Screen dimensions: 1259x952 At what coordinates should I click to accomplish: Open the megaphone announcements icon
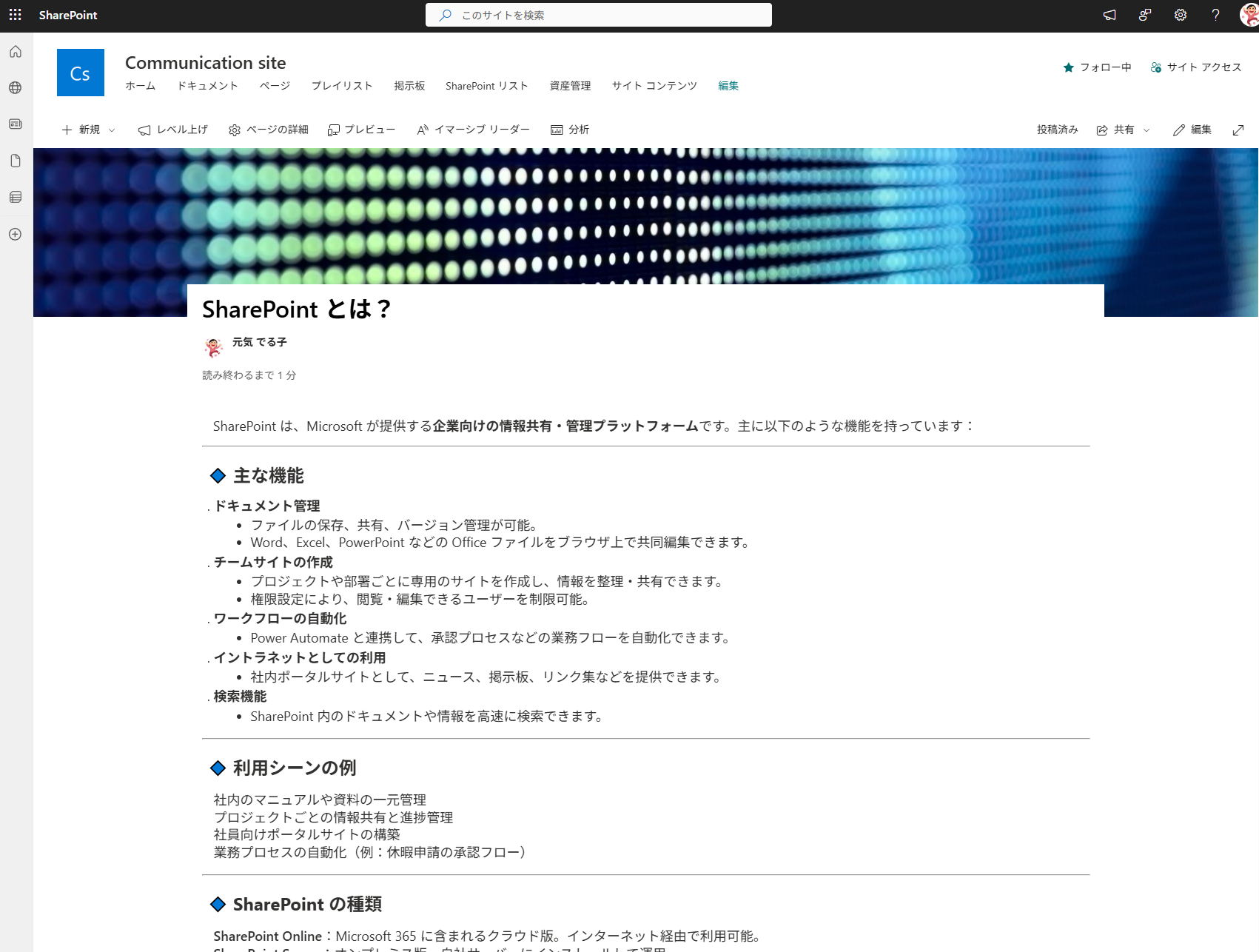(1109, 15)
